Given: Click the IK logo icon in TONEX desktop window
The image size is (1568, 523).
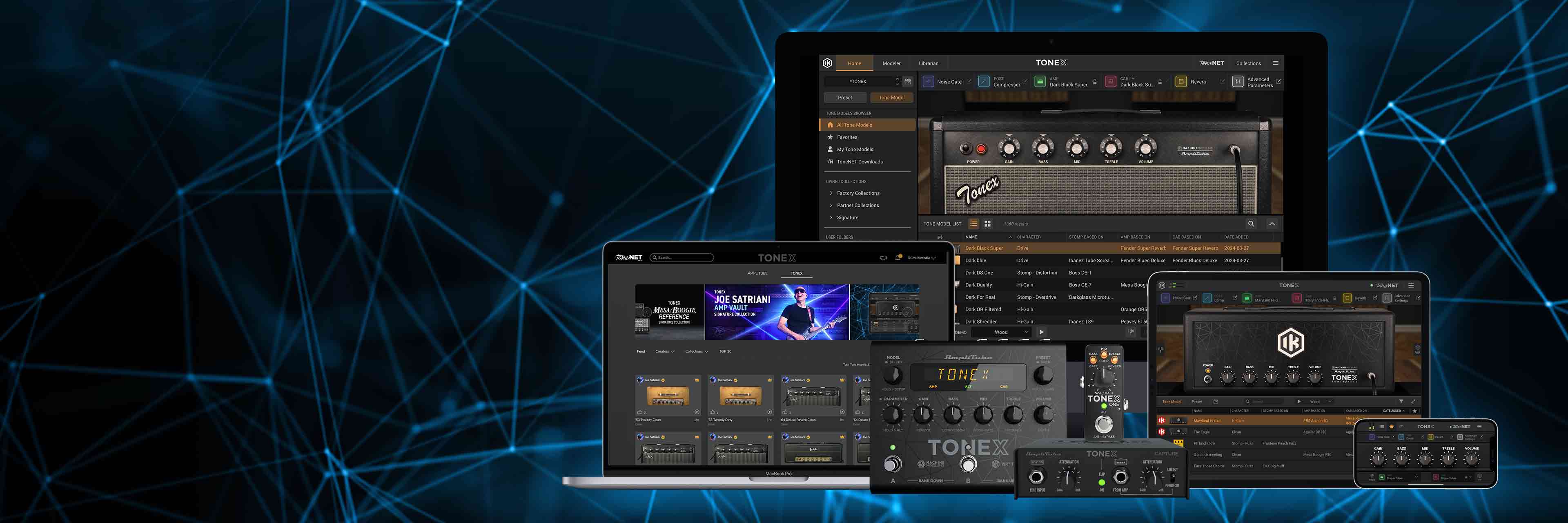Looking at the screenshot, I should (x=827, y=63).
